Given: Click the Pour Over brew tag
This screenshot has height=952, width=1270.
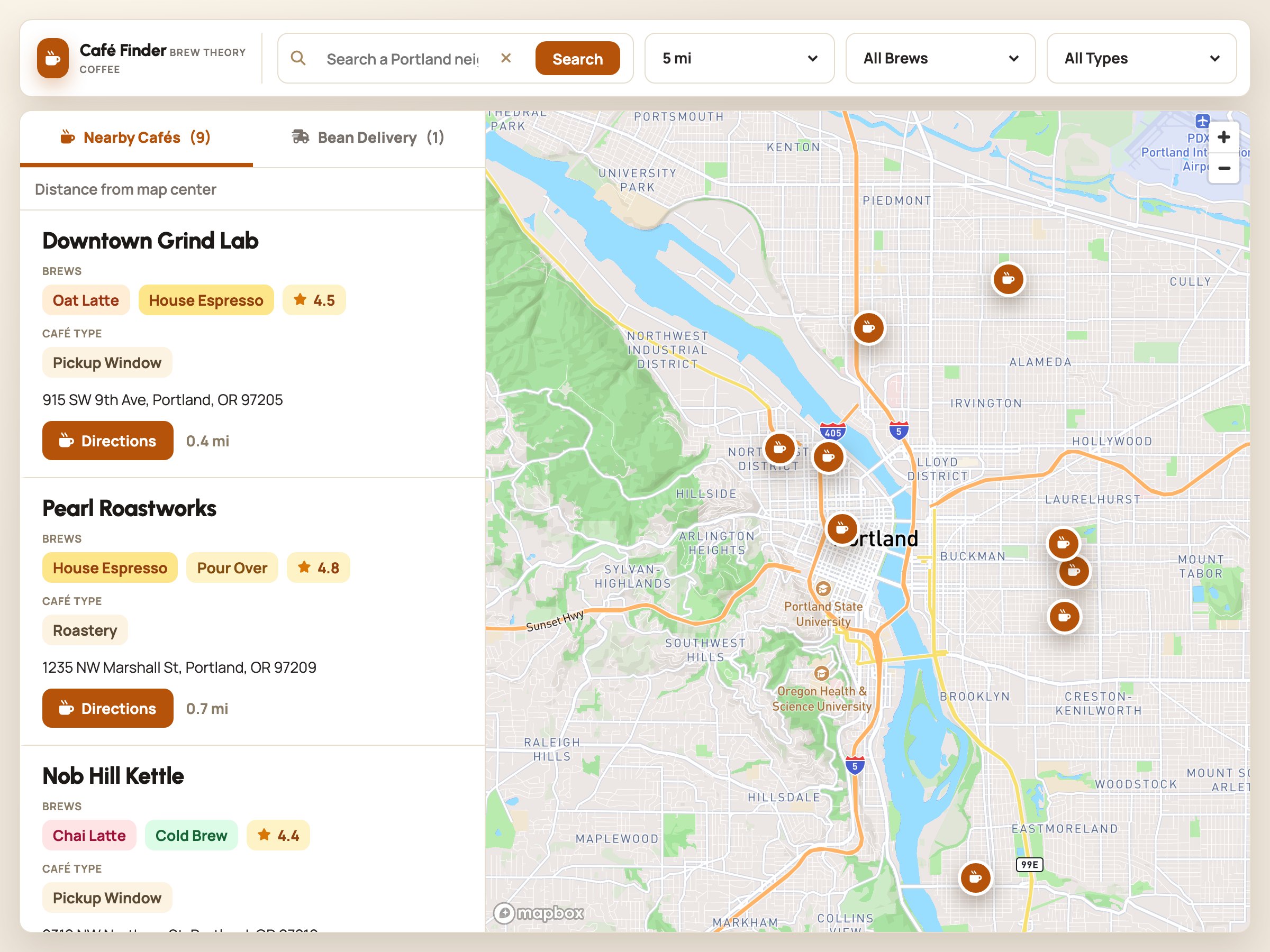Looking at the screenshot, I should click(x=232, y=567).
